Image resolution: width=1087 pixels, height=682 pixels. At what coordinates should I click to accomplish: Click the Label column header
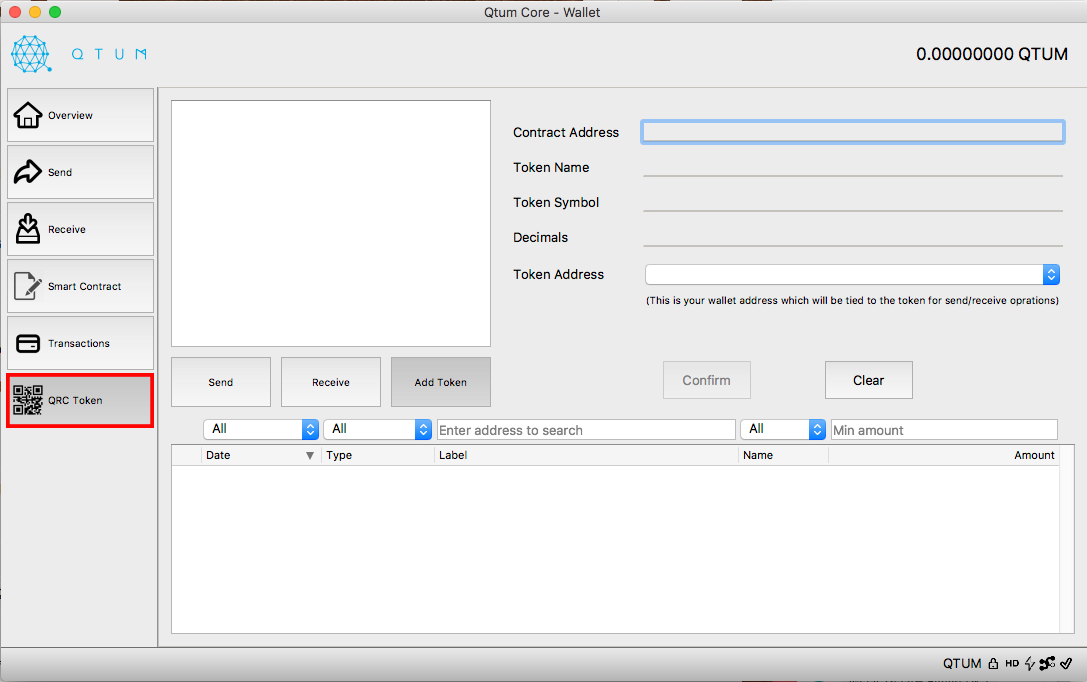[586, 455]
